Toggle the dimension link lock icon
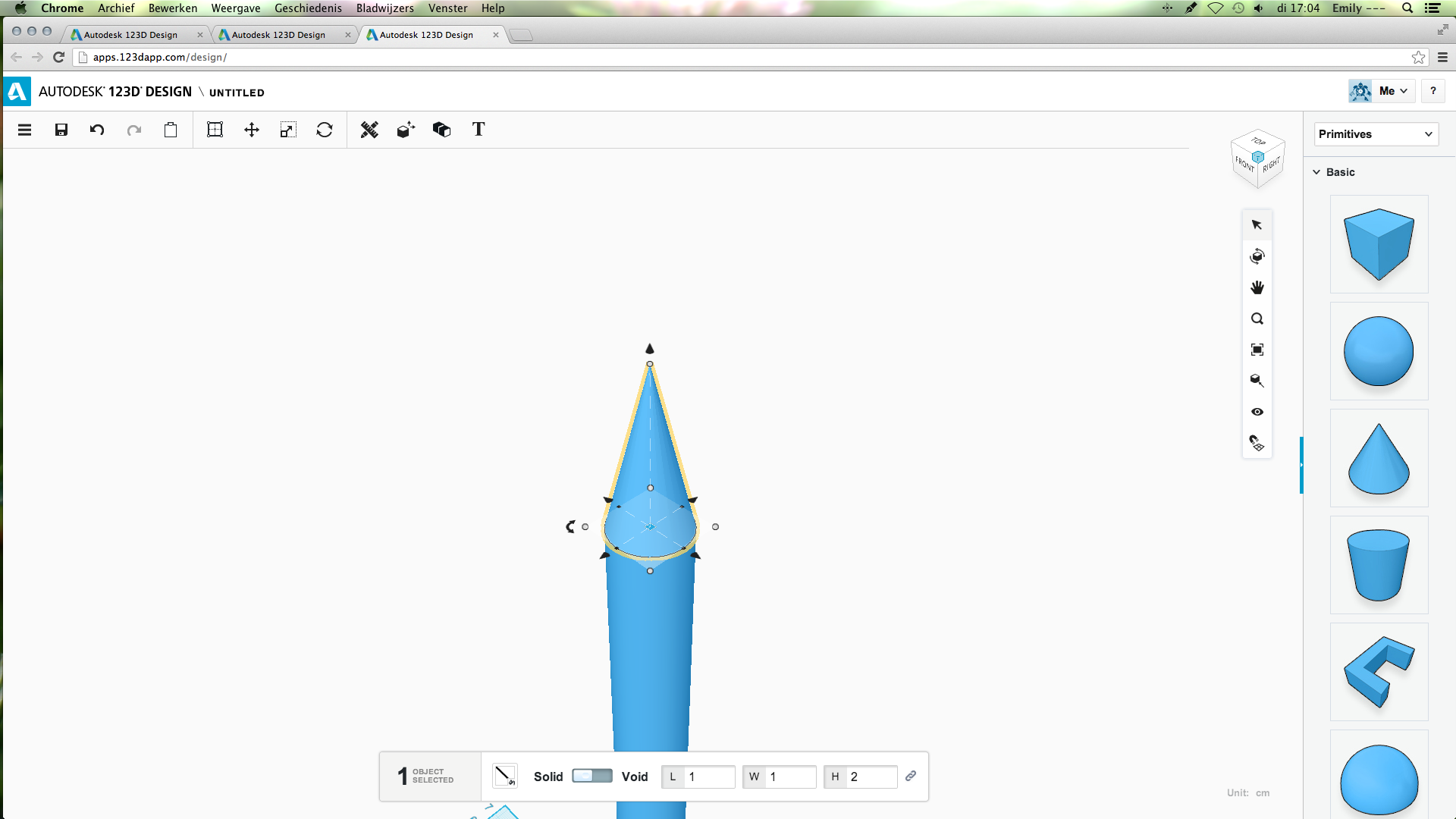Image resolution: width=1456 pixels, height=819 pixels. [911, 776]
